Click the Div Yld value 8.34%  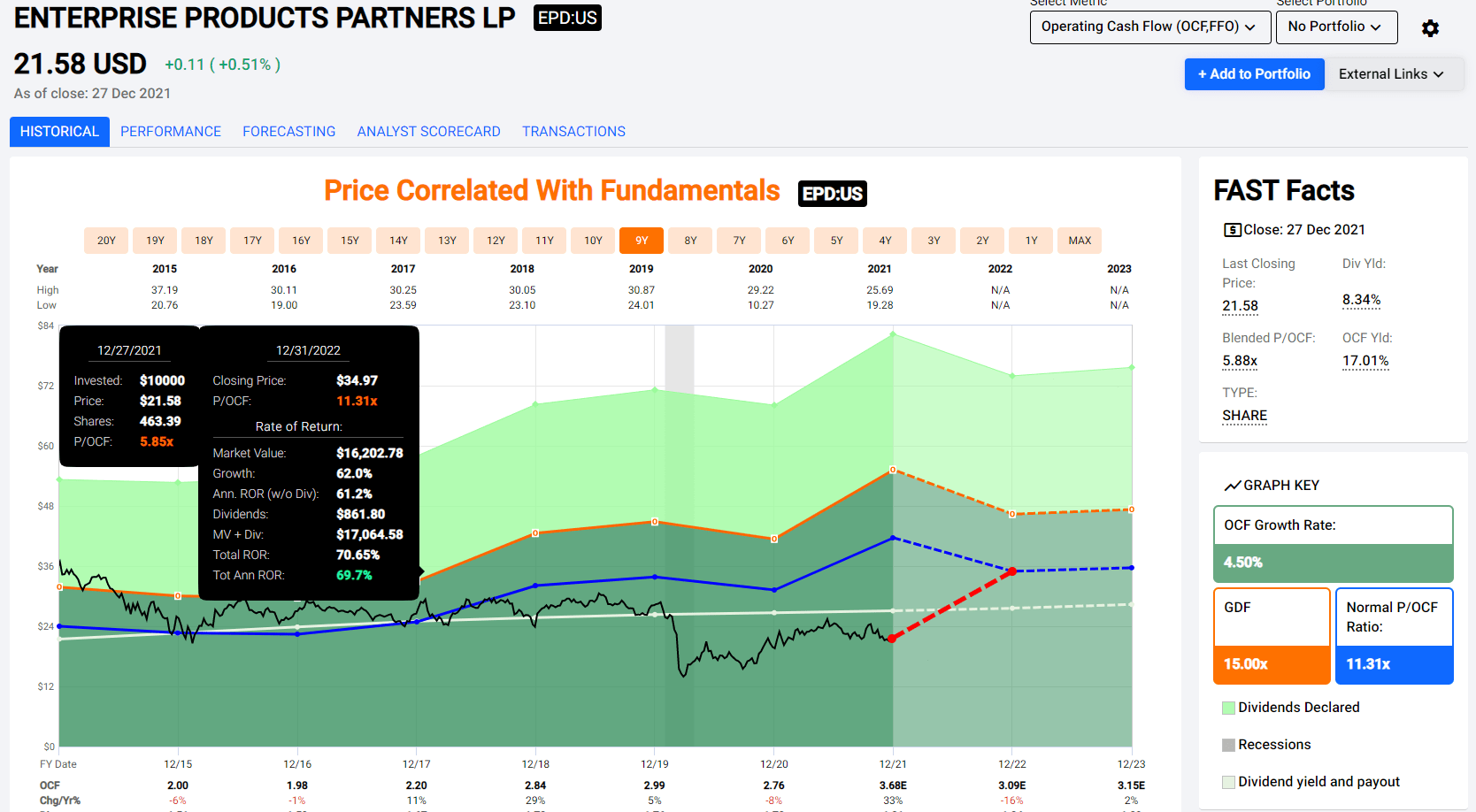pos(1361,300)
